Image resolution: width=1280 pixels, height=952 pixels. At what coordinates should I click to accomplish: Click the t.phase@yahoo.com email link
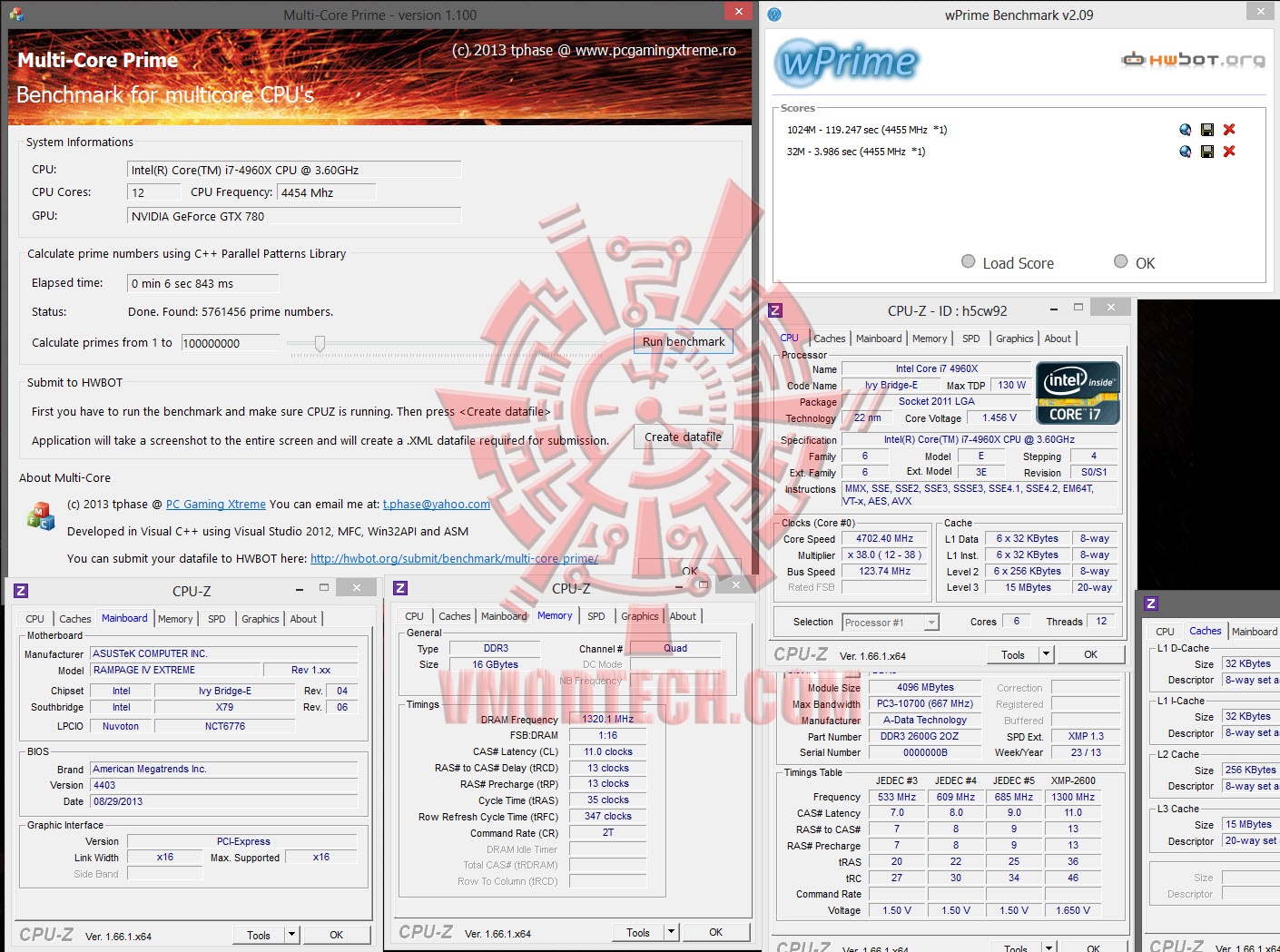point(437,505)
